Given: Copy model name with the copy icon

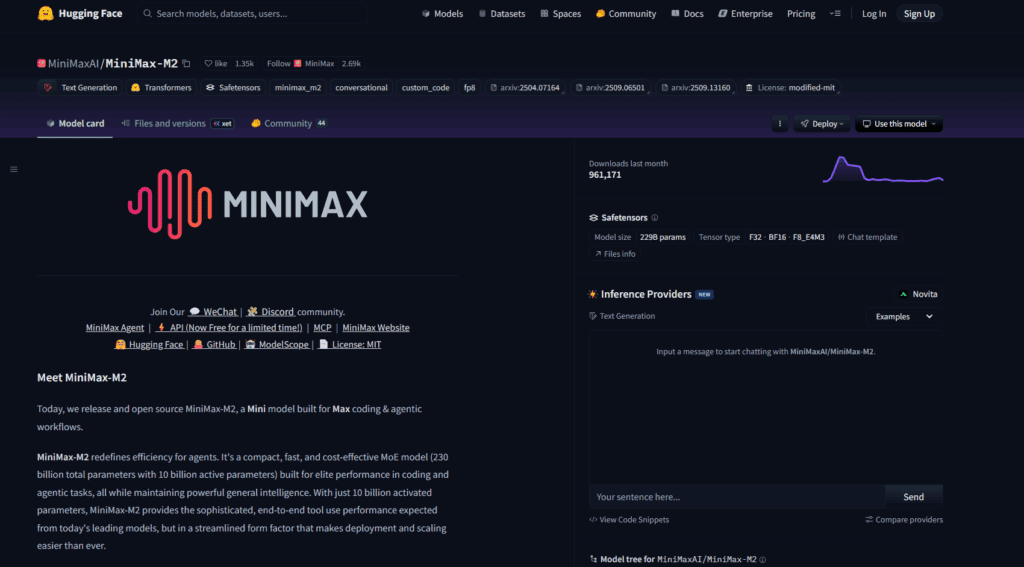Looking at the screenshot, I should (x=186, y=63).
